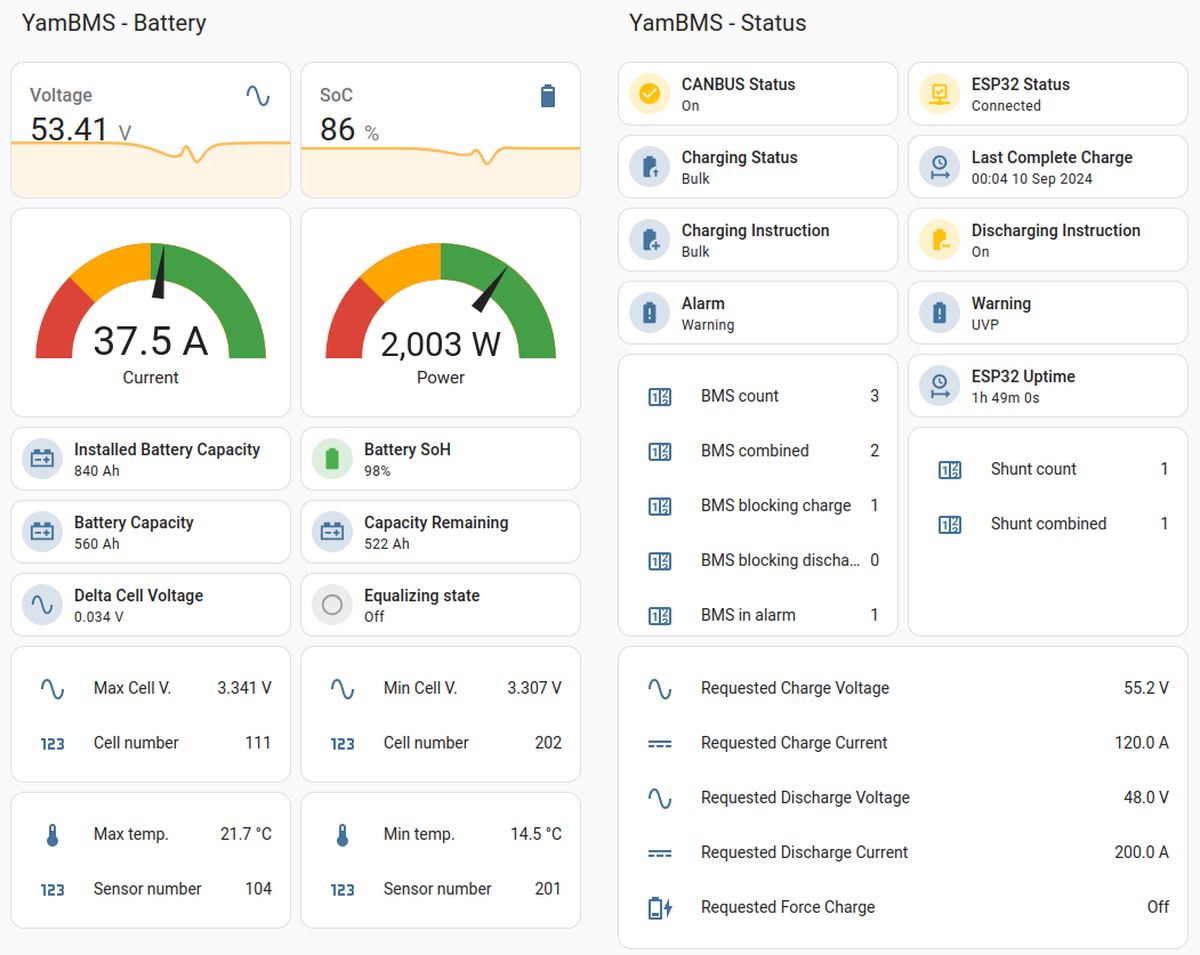Click the Max Cell V. sine icon
Viewport: 1200px width, 955px height.
(52, 688)
